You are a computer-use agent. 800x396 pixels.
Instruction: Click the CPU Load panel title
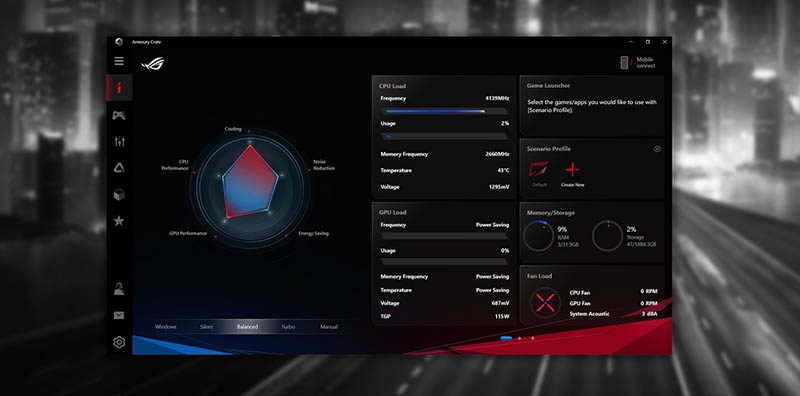(x=392, y=86)
